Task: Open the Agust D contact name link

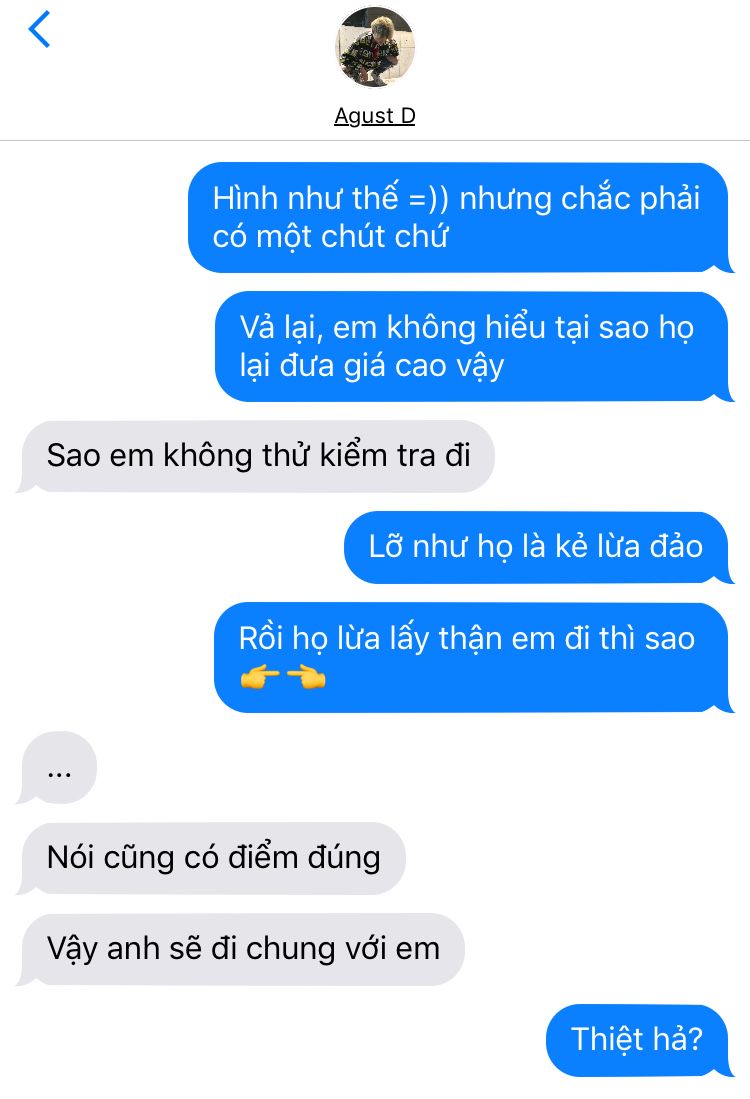Action: [x=374, y=115]
